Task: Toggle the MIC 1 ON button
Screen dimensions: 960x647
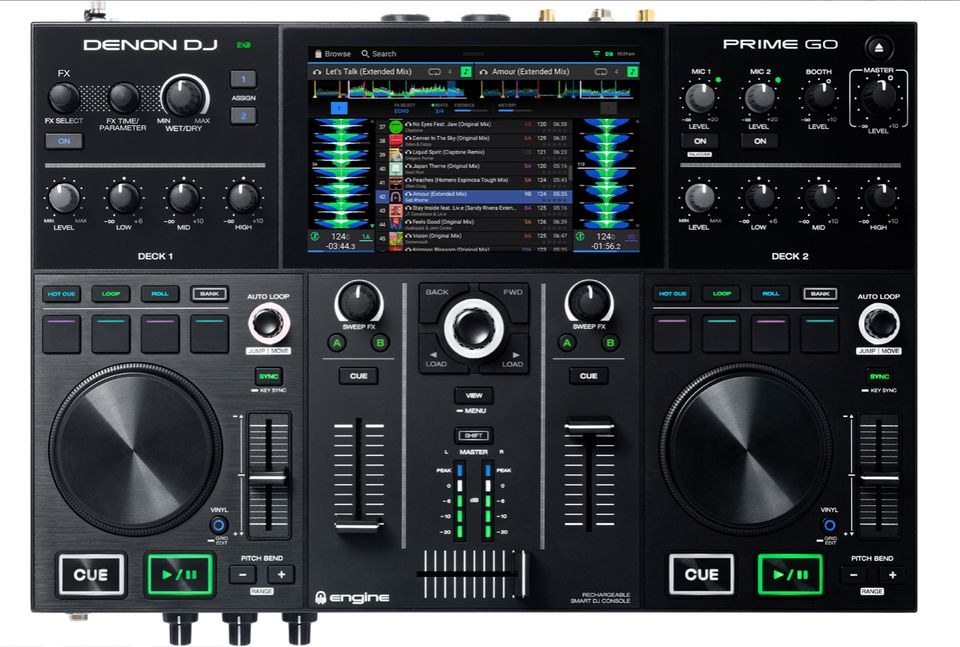Action: tap(700, 141)
